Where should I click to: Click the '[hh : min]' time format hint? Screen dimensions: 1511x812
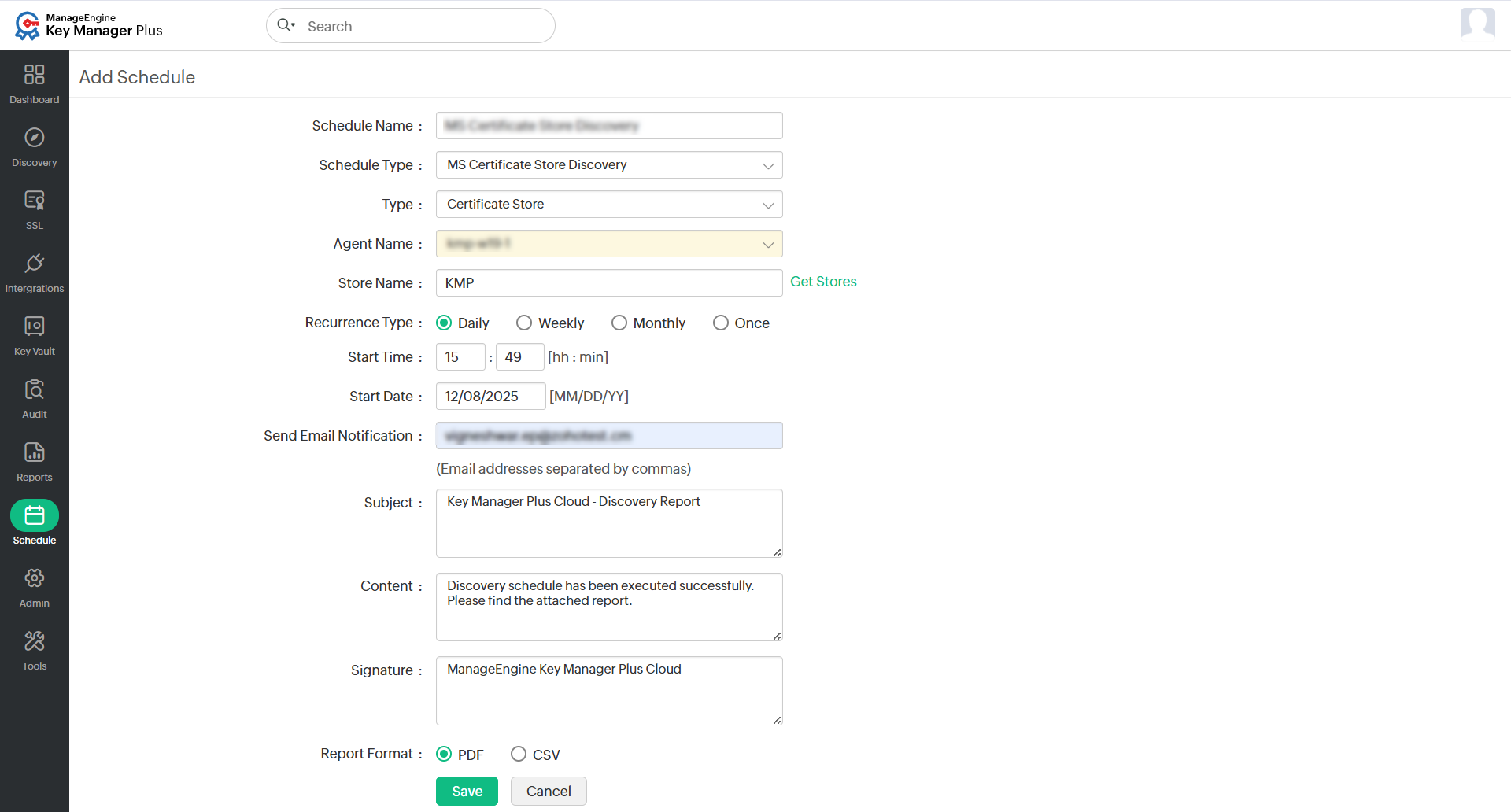(578, 357)
